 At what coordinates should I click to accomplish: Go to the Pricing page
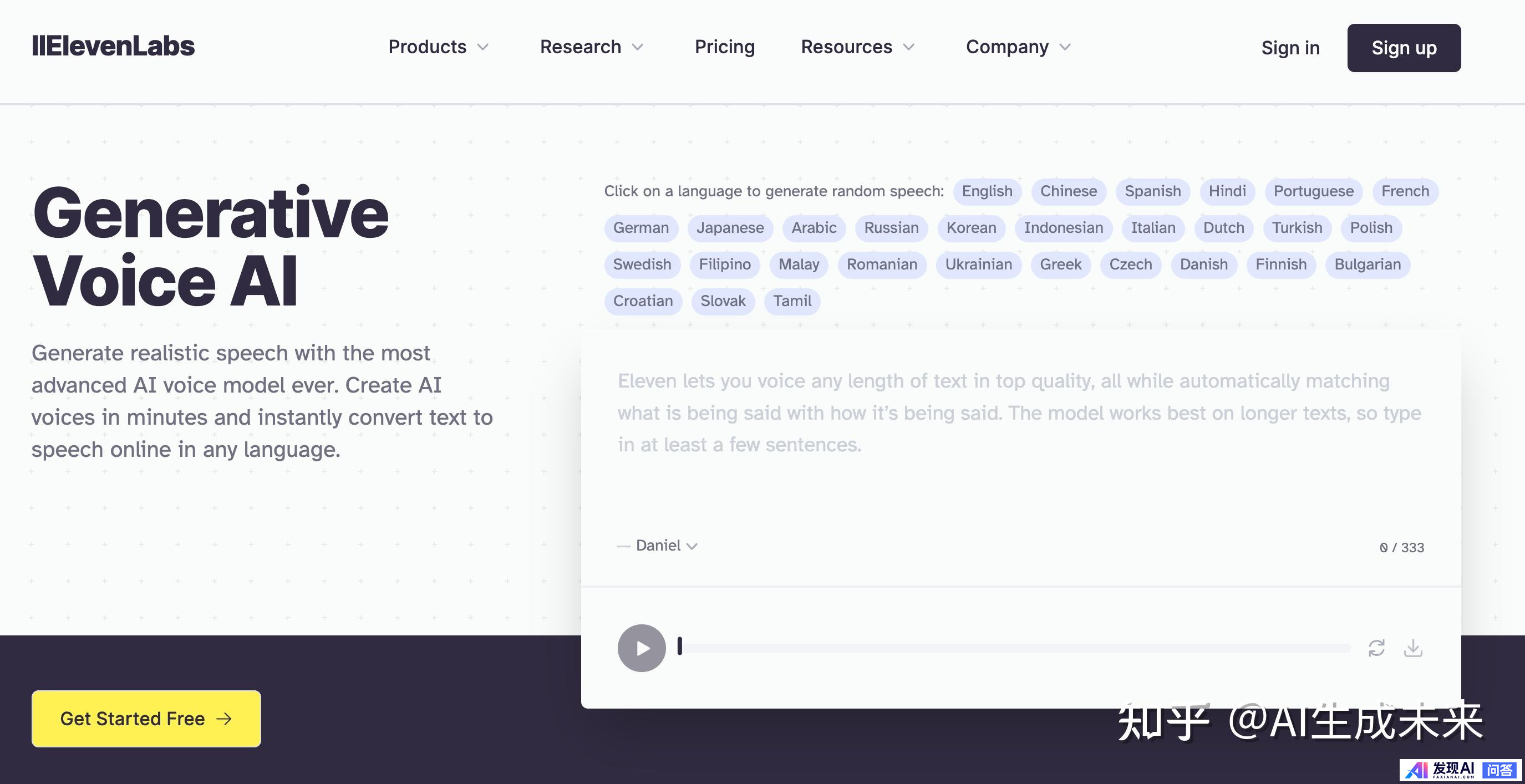pyautogui.click(x=725, y=47)
